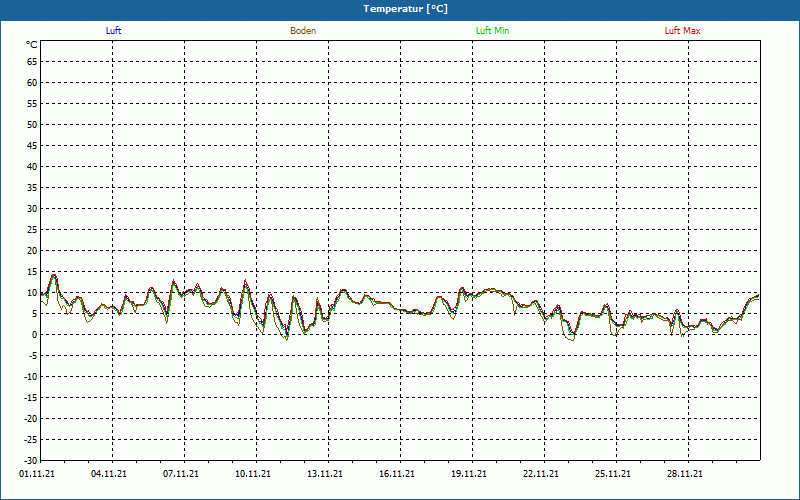Click the y-axis value -30
This screenshot has height=500, width=800.
tap(31, 460)
